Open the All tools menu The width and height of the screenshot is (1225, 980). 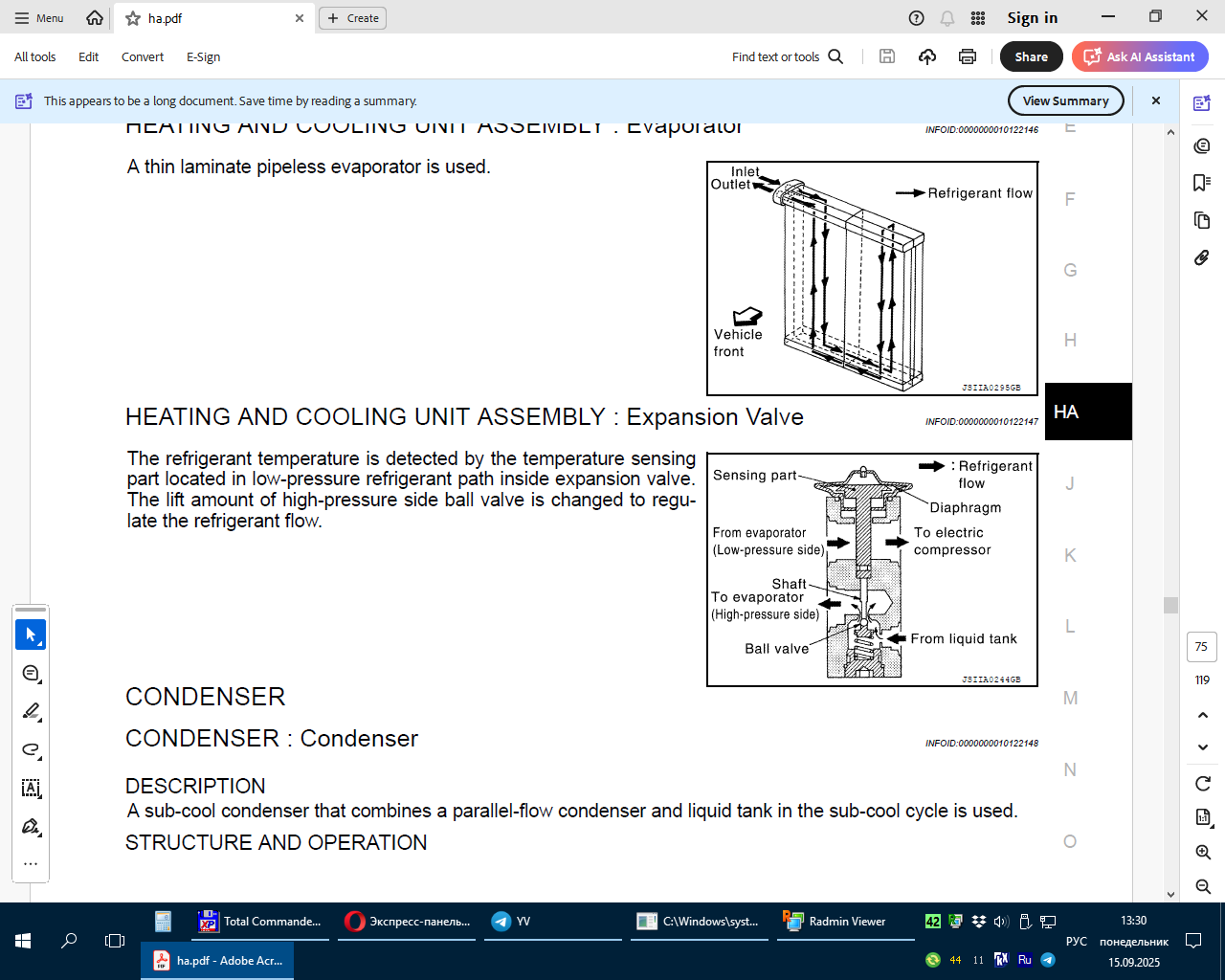(x=35, y=56)
